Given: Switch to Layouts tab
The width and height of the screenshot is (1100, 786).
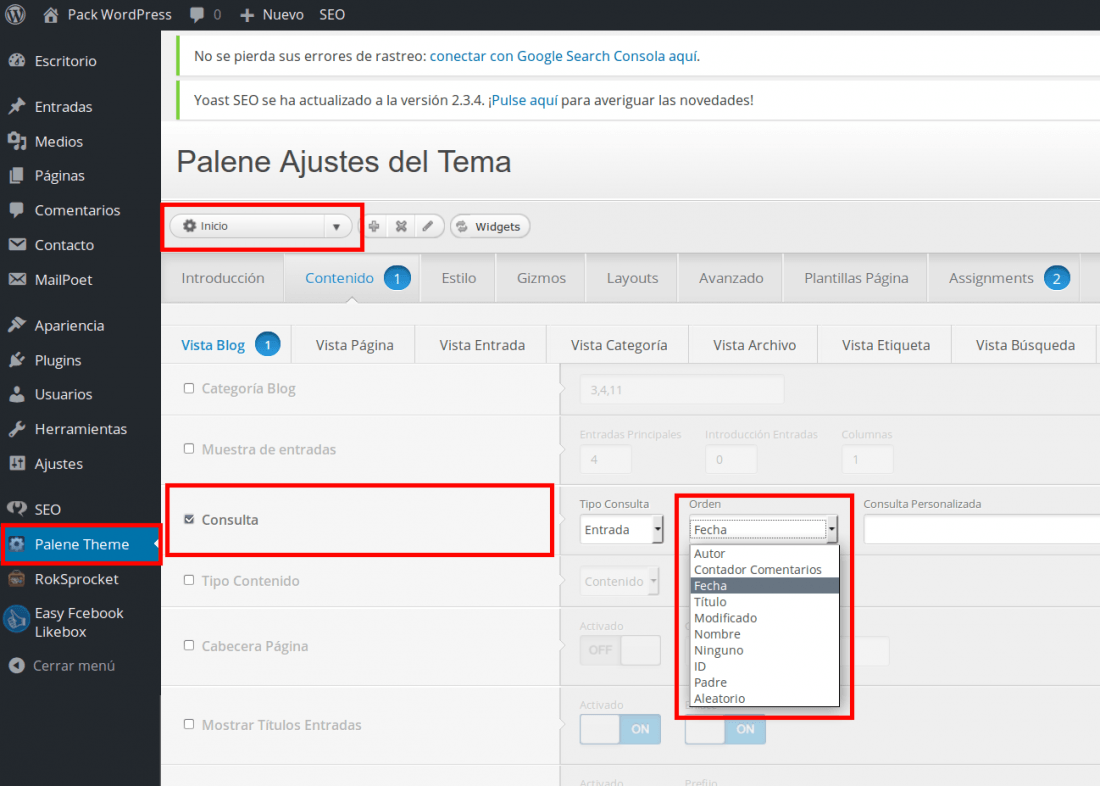Looking at the screenshot, I should pos(632,278).
